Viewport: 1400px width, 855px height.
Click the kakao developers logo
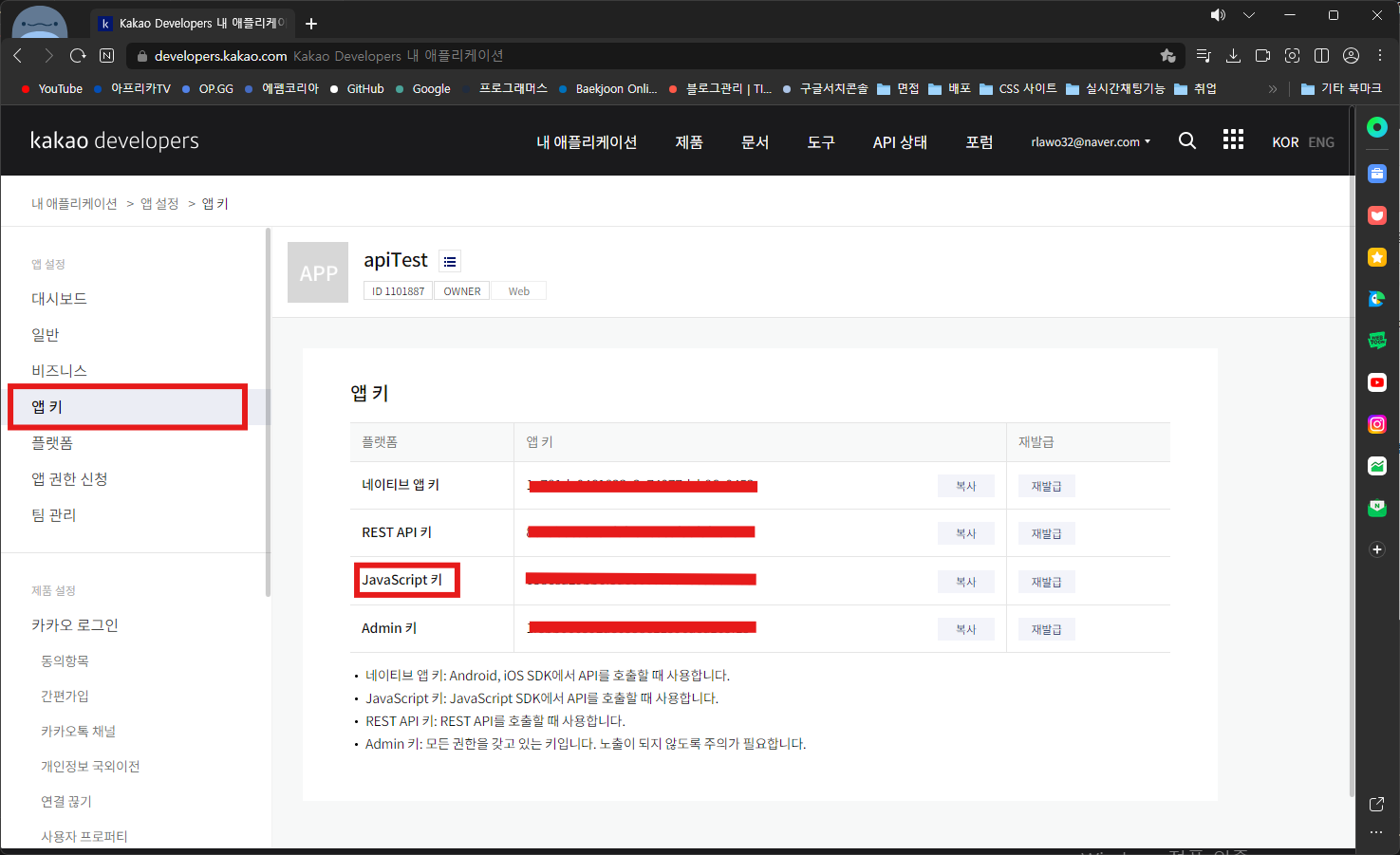coord(115,140)
